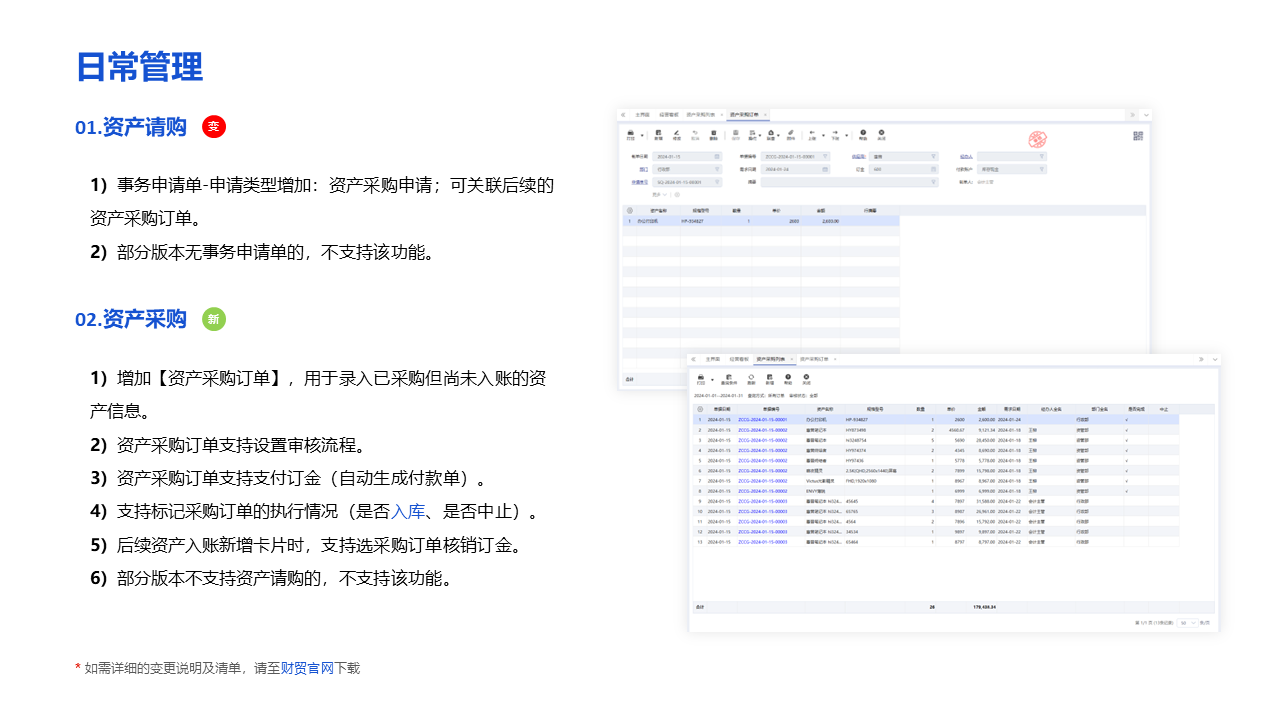This screenshot has width=1280, height=720.
Task: Expand the 付款账户 dropdown field
Action: click(1041, 170)
